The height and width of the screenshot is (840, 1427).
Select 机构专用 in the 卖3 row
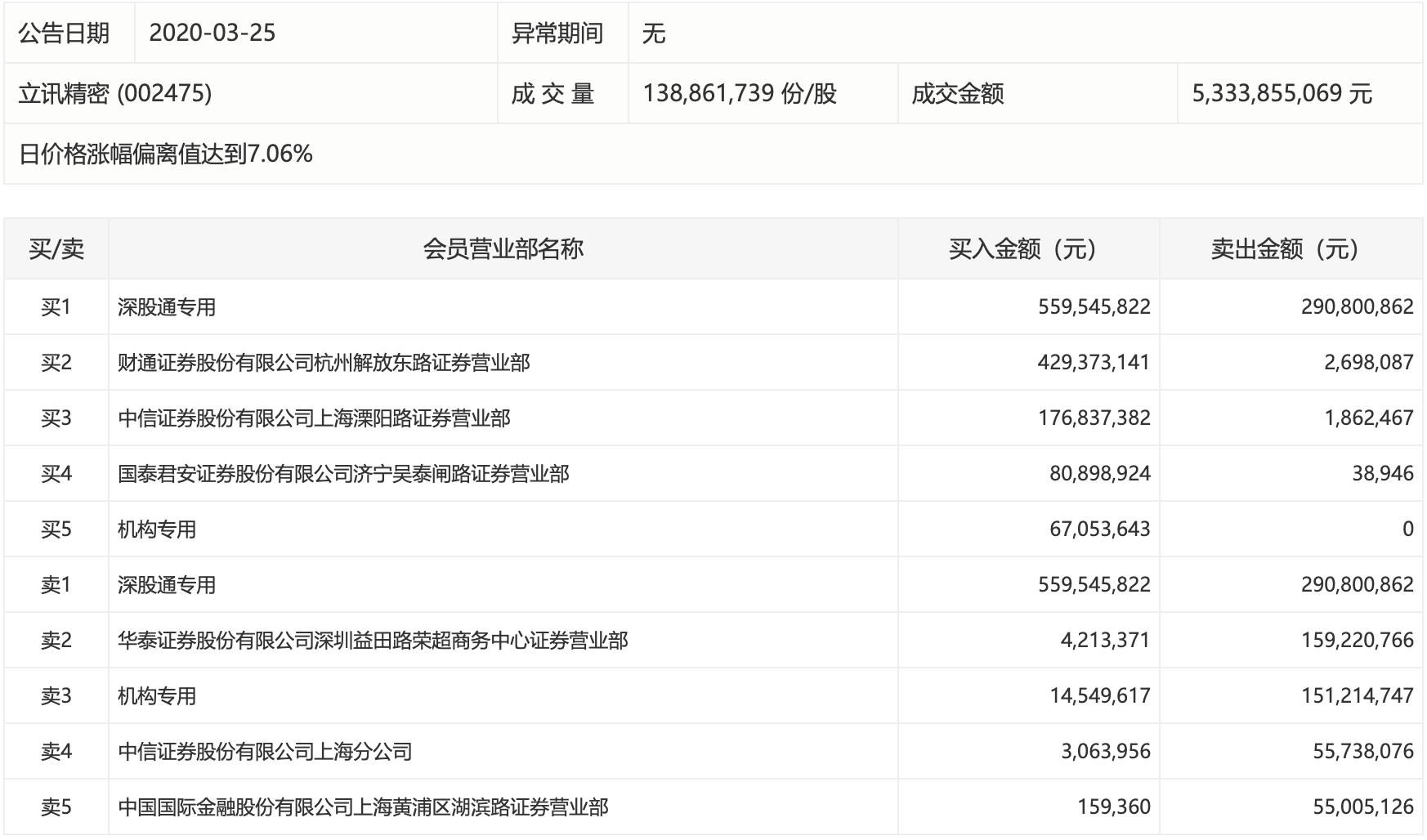click(x=157, y=696)
